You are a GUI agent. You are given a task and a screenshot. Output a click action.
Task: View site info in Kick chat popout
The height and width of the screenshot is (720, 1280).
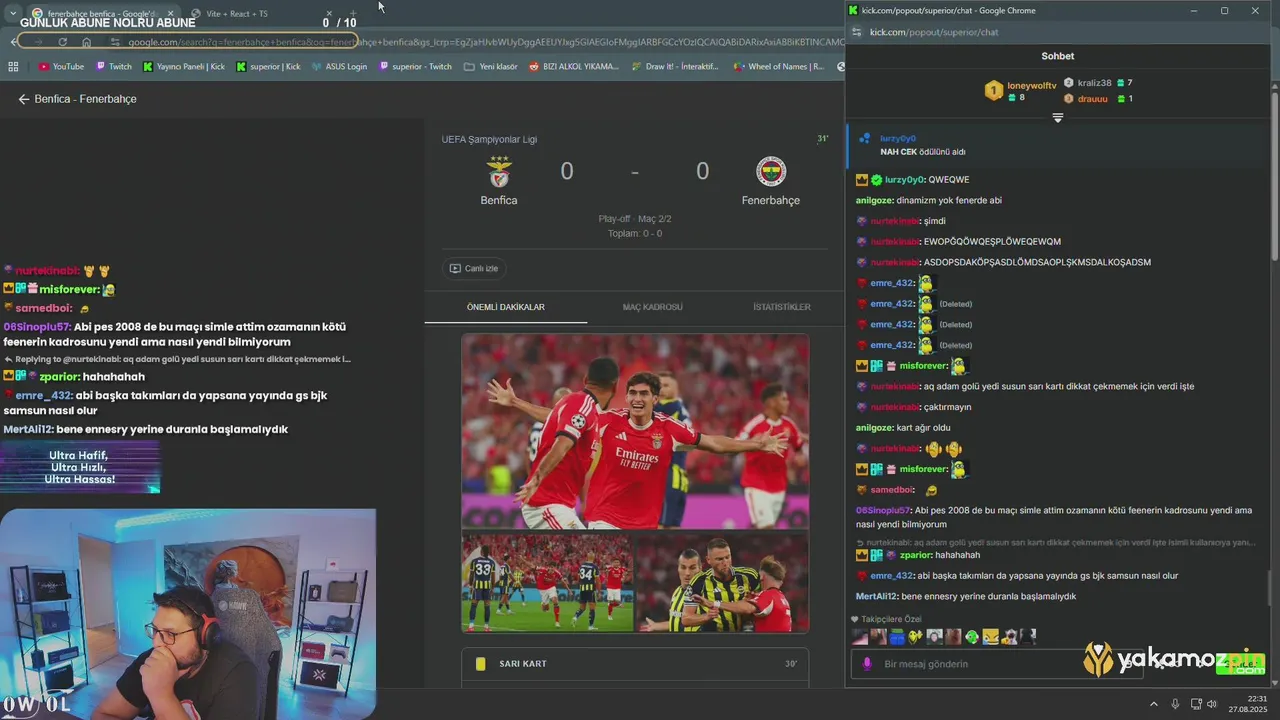tap(858, 32)
